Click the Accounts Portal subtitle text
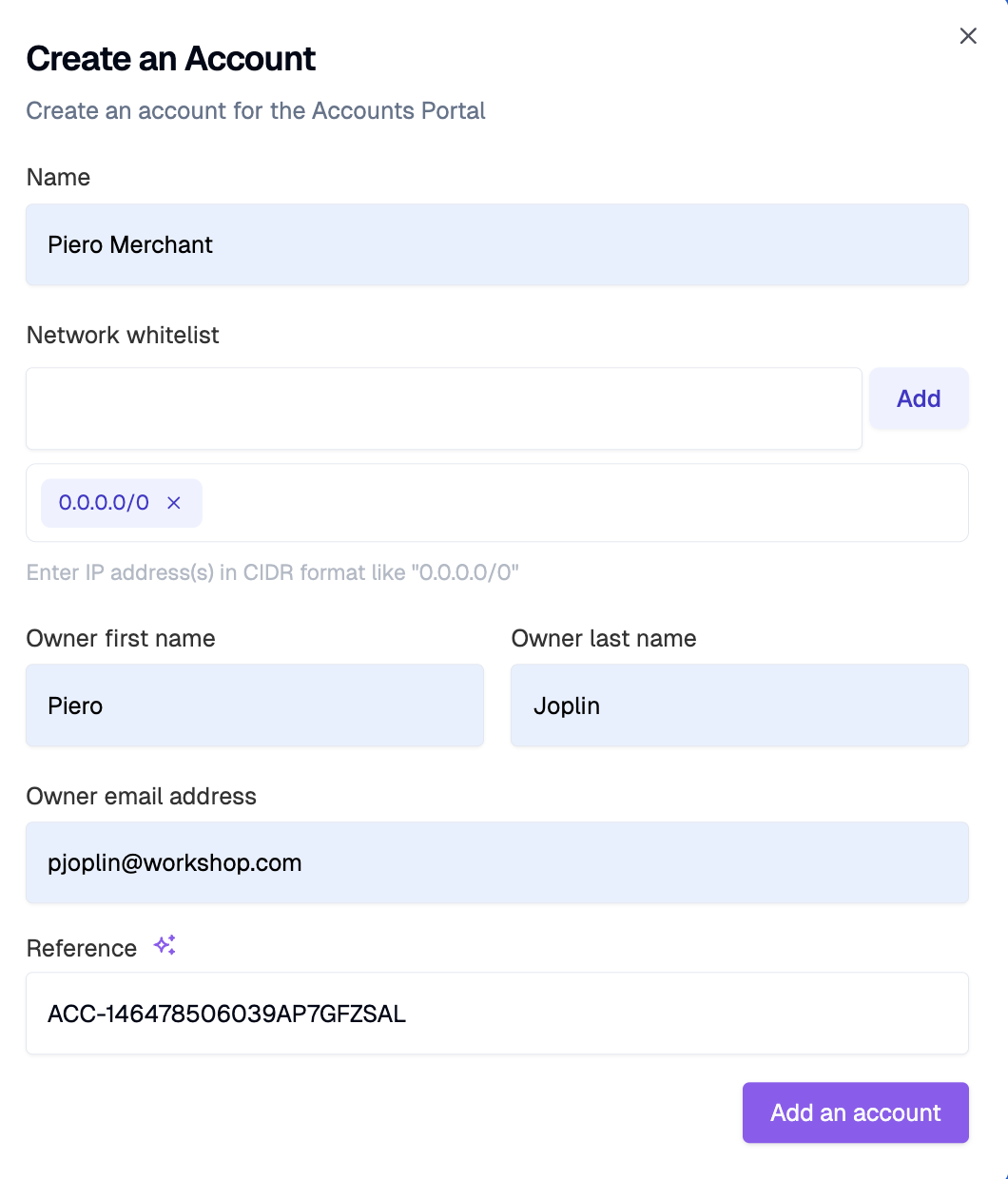This screenshot has height=1179, width=1008. (x=256, y=111)
